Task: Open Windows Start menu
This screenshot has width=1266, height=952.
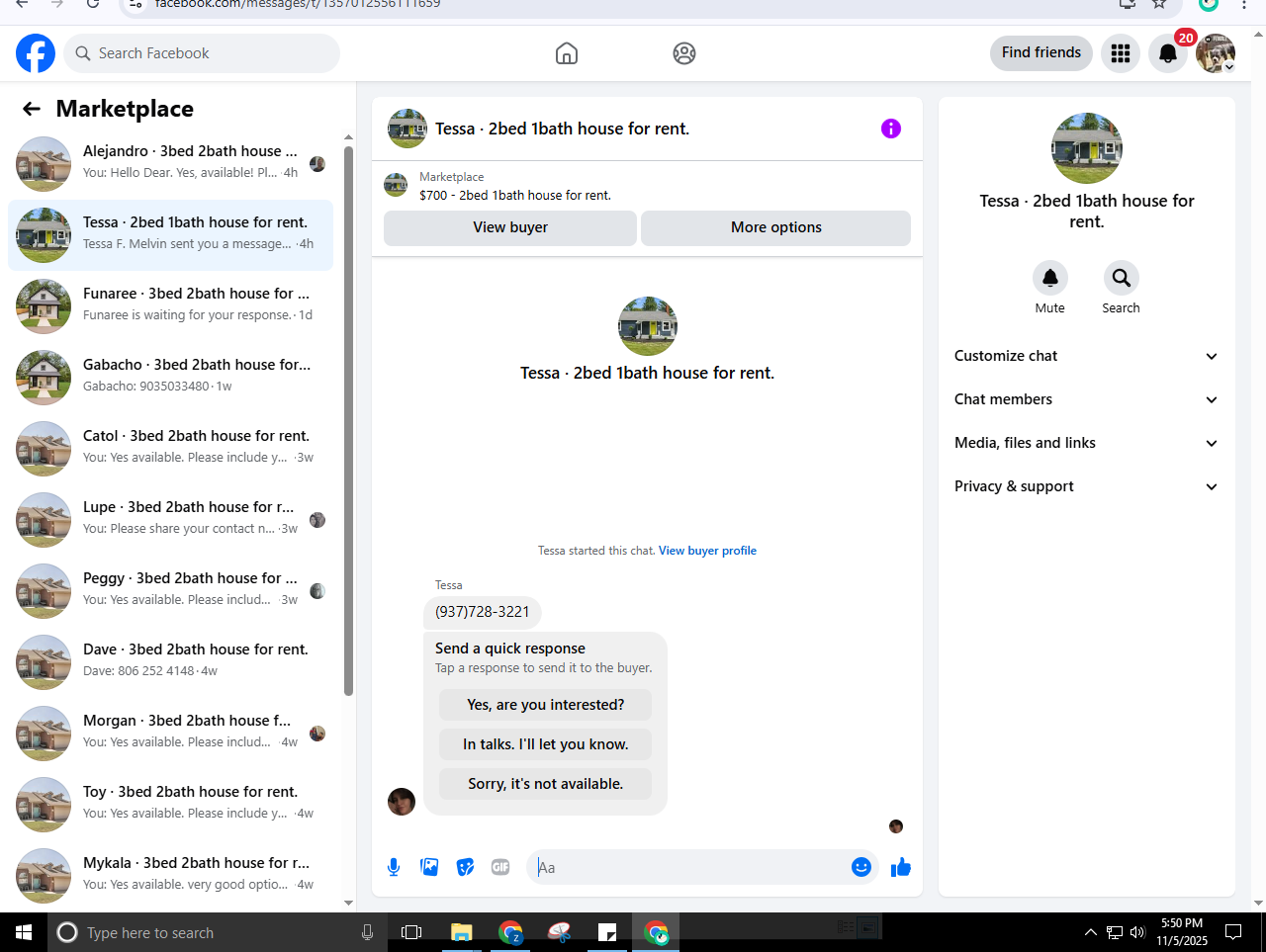Action: [x=24, y=932]
